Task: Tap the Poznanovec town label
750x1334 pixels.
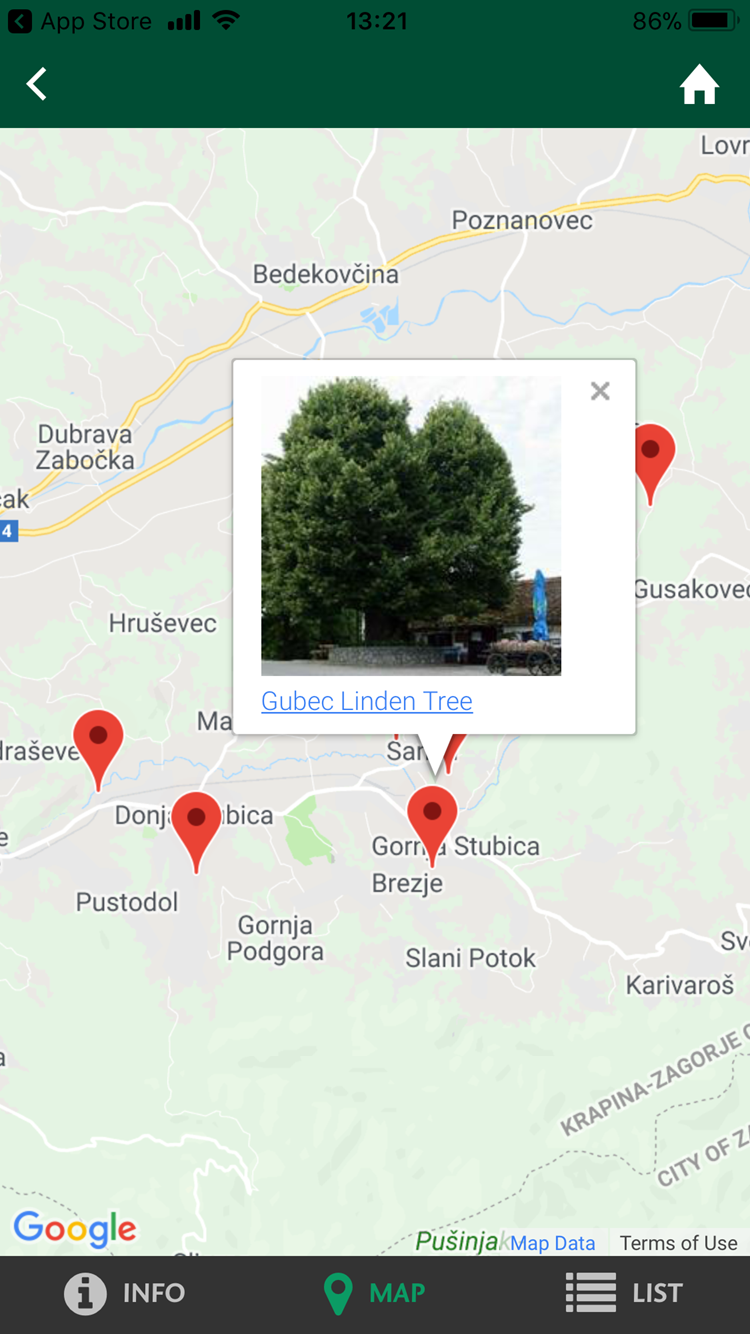Action: click(x=522, y=220)
